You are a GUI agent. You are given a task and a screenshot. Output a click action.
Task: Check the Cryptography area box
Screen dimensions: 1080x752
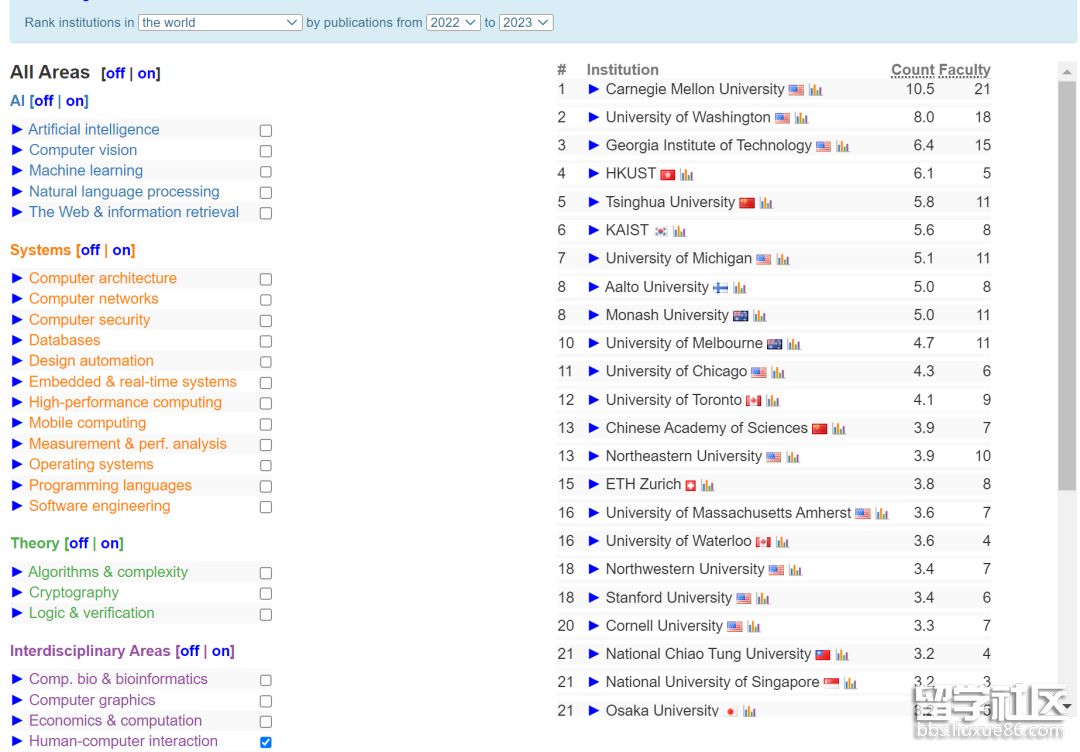266,594
